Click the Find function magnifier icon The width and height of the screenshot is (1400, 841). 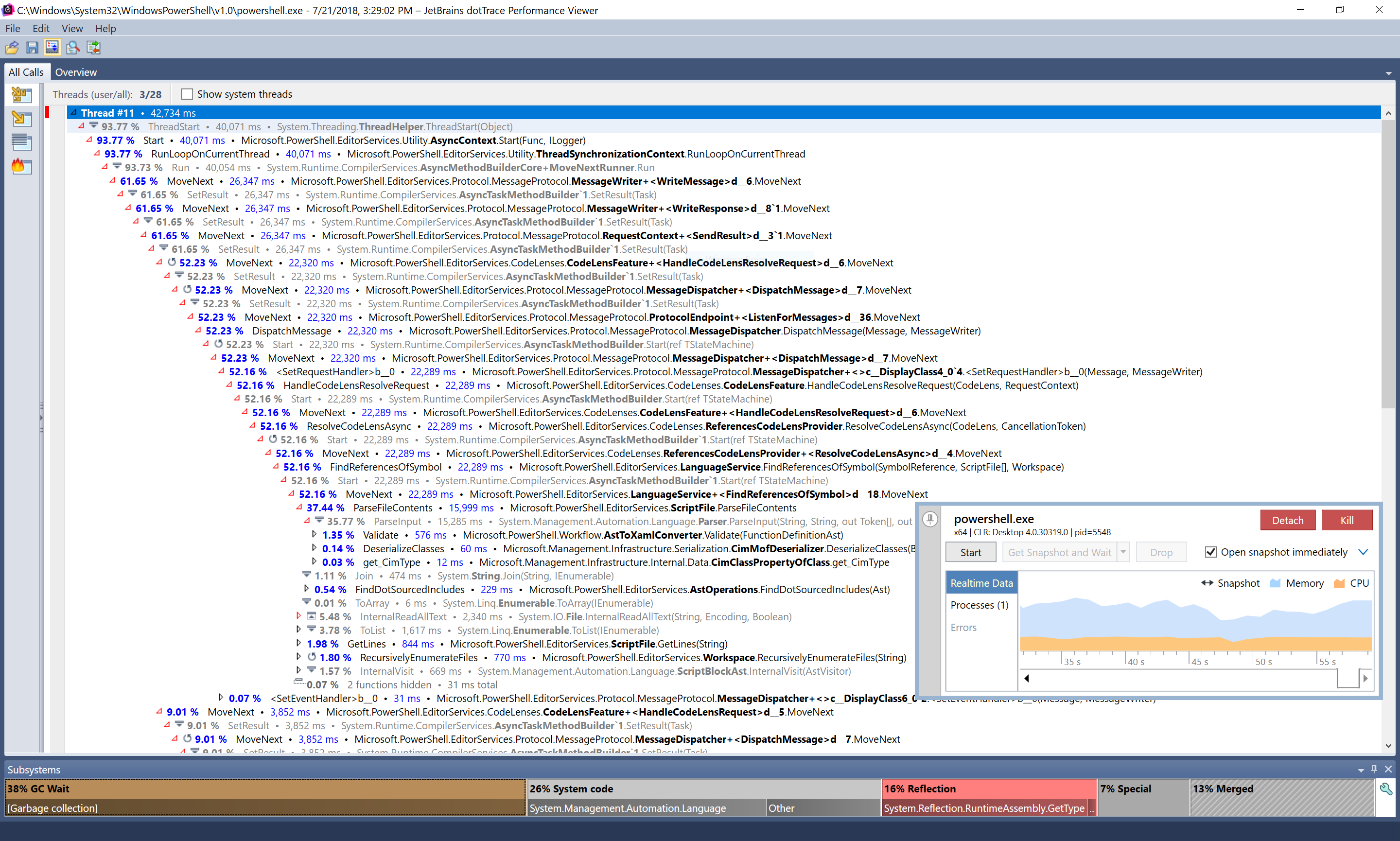tap(72, 48)
